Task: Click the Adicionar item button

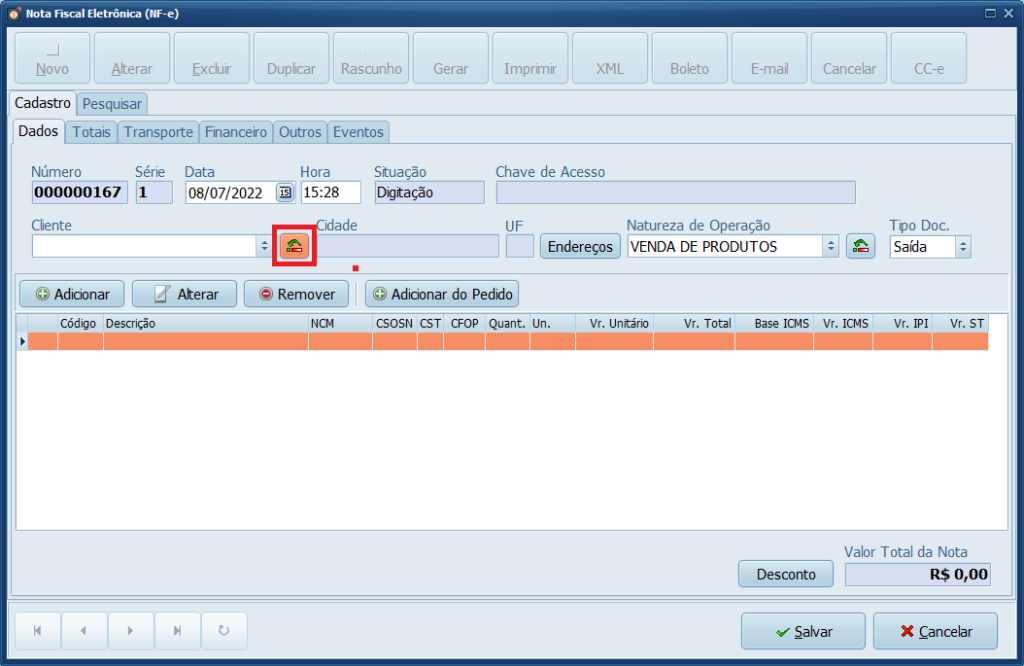Action: coord(71,294)
